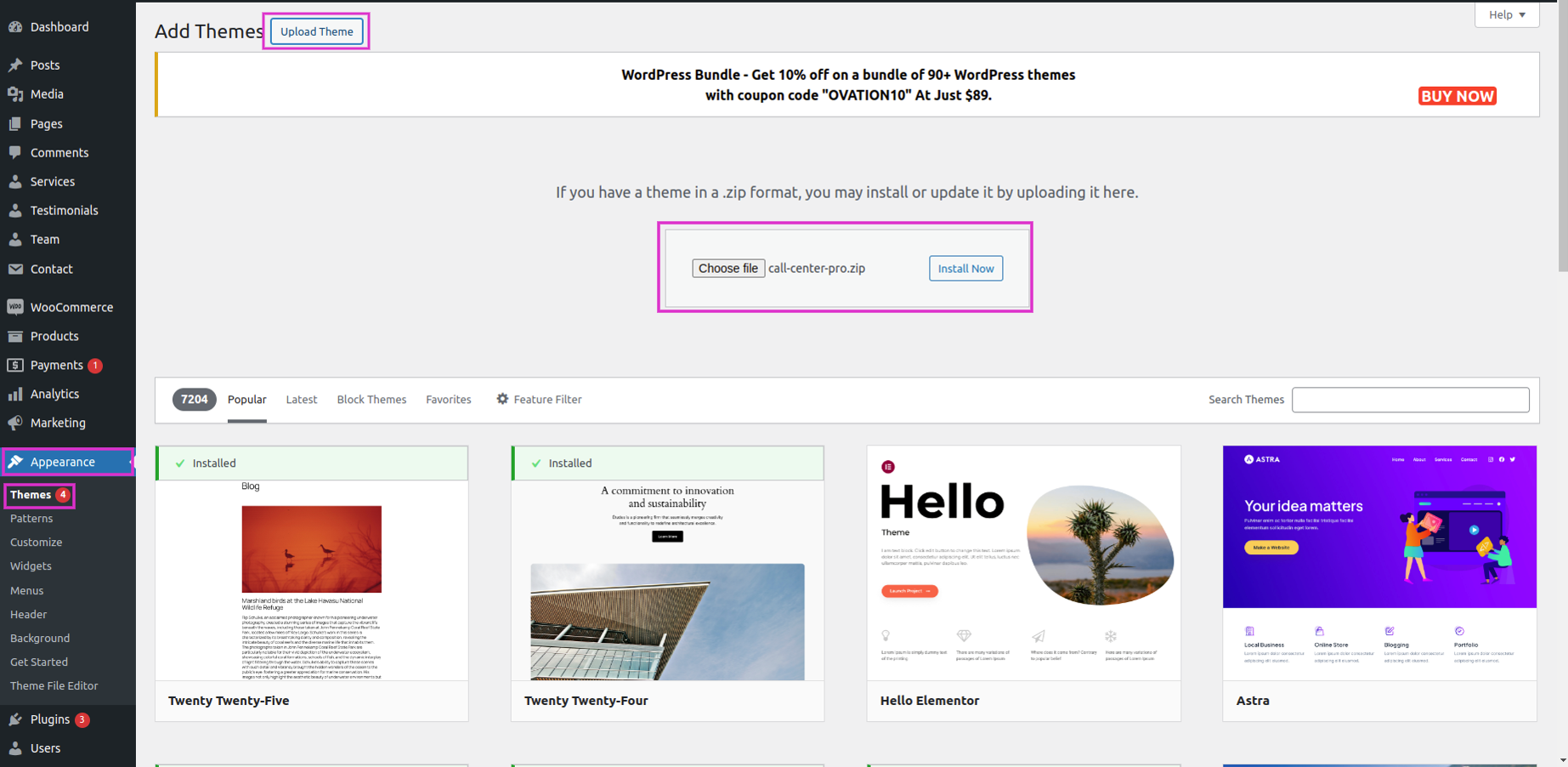Open the Background submenu item
1568x767 pixels.
pyautogui.click(x=40, y=639)
